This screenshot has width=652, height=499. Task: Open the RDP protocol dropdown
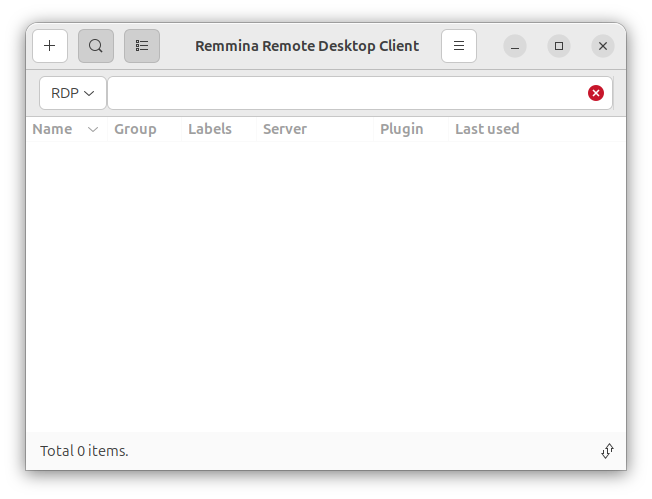[73, 93]
